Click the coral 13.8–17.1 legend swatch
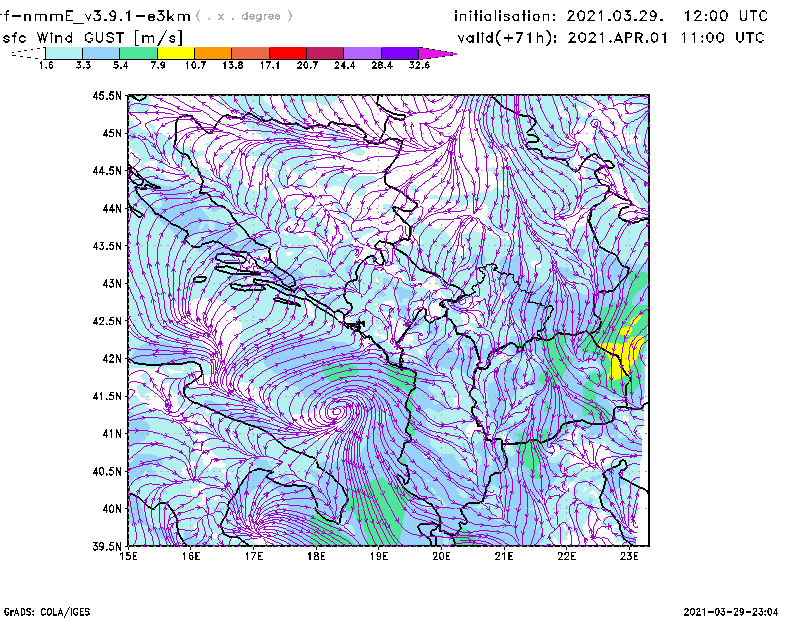The height and width of the screenshot is (618, 800). [x=251, y=53]
